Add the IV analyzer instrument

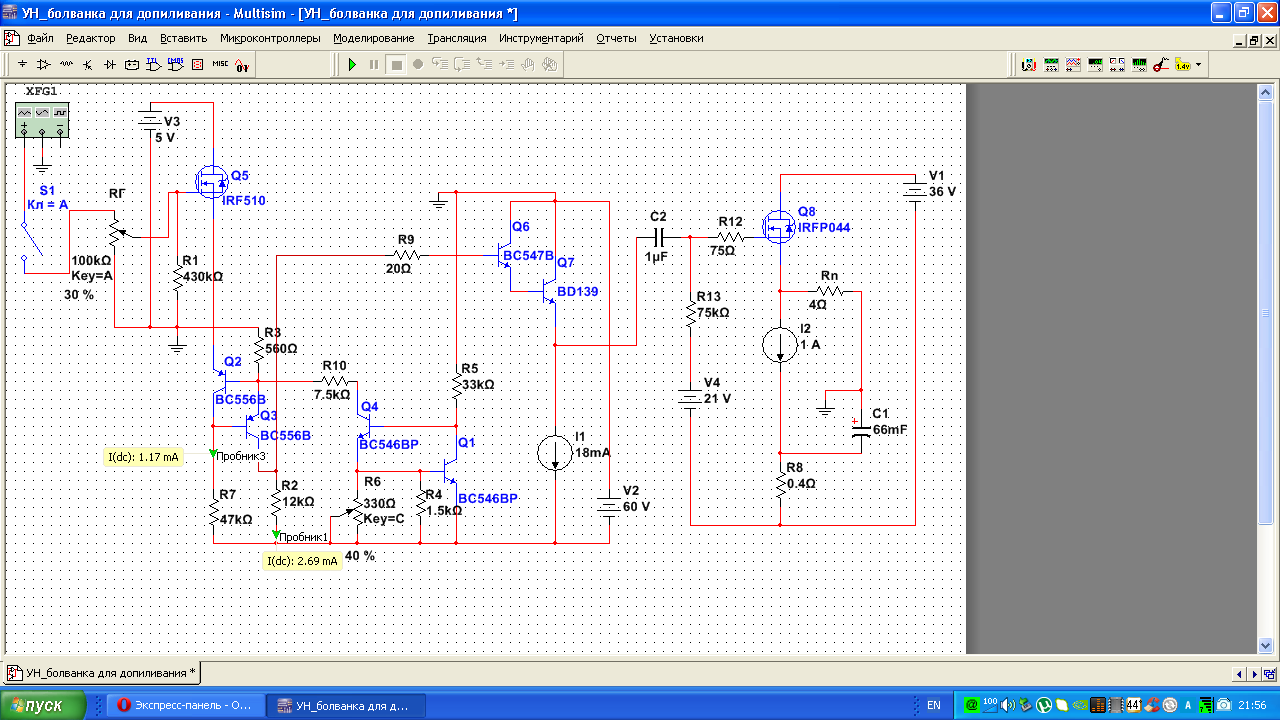pyautogui.click(x=1117, y=64)
